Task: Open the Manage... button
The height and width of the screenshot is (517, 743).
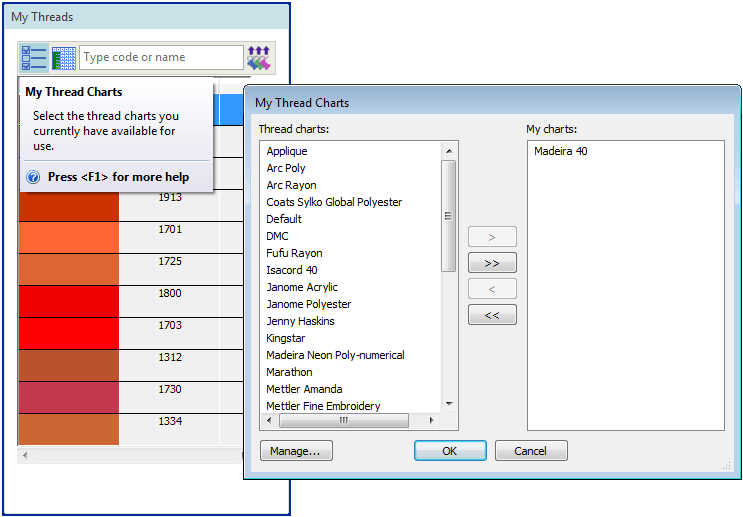Action: pyautogui.click(x=295, y=451)
